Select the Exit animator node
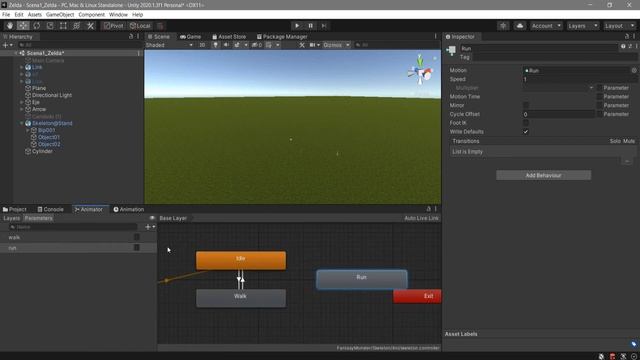640x360 pixels. pyautogui.click(x=417, y=296)
